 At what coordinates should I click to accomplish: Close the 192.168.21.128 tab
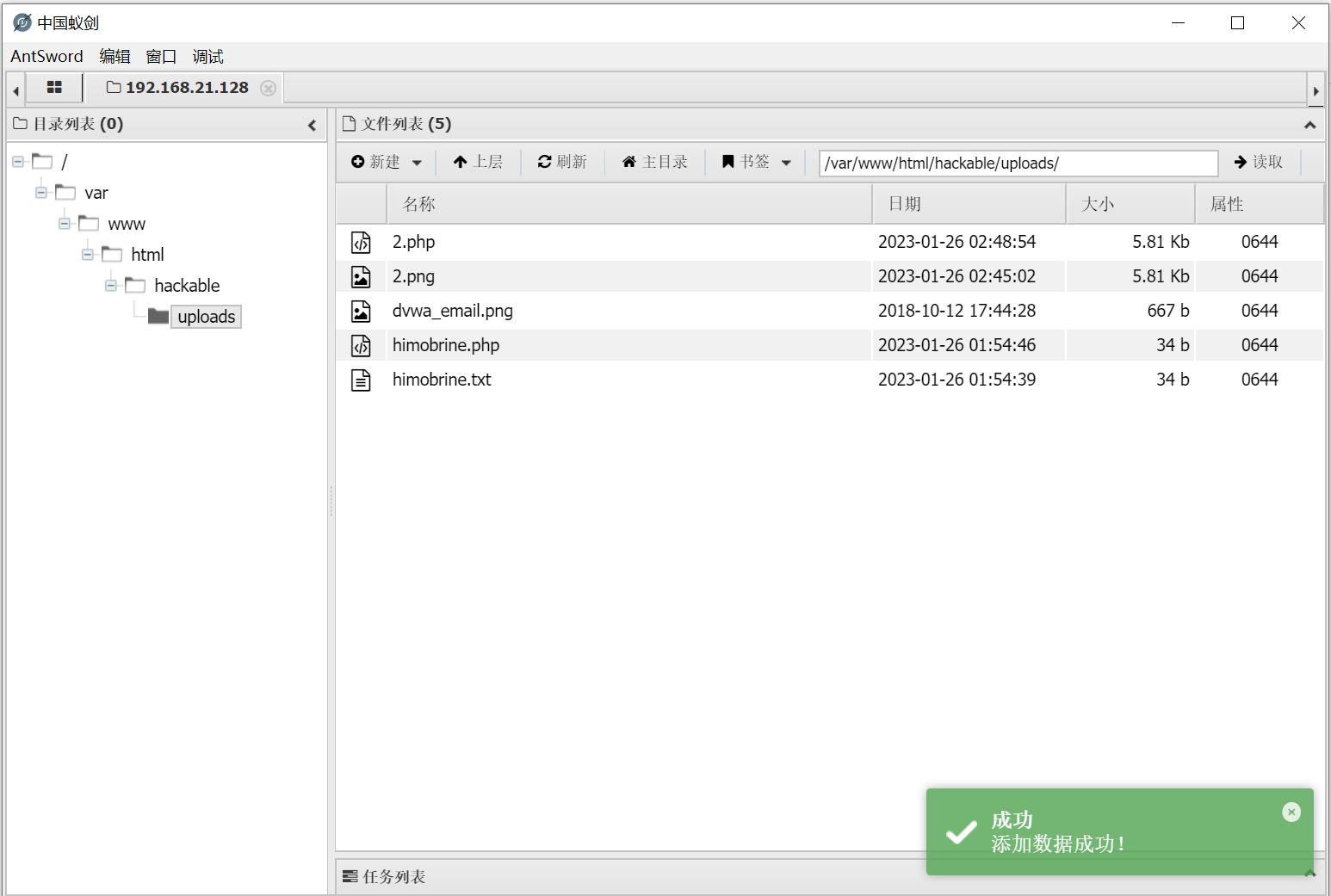click(x=269, y=88)
